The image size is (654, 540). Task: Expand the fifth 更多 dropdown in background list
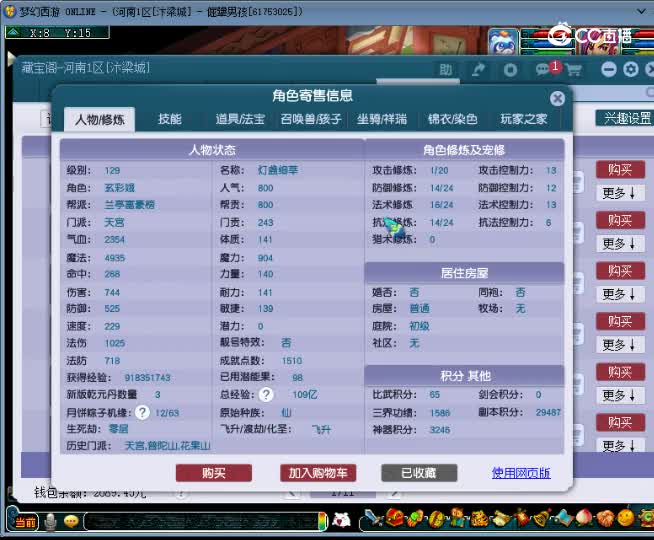(x=620, y=395)
